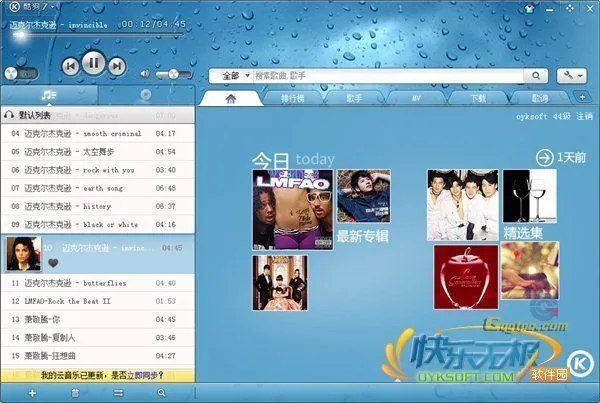Select song 09 black or white
This screenshot has width=600, height=403.
point(98,224)
